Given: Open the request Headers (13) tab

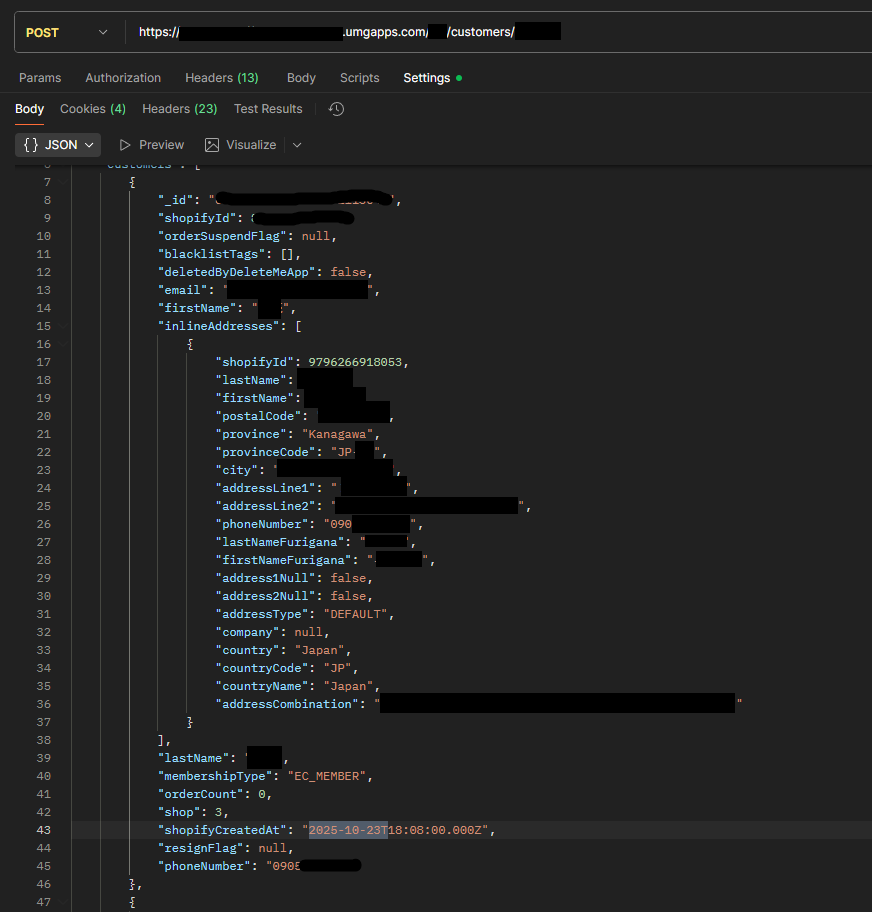Looking at the screenshot, I should click(221, 78).
